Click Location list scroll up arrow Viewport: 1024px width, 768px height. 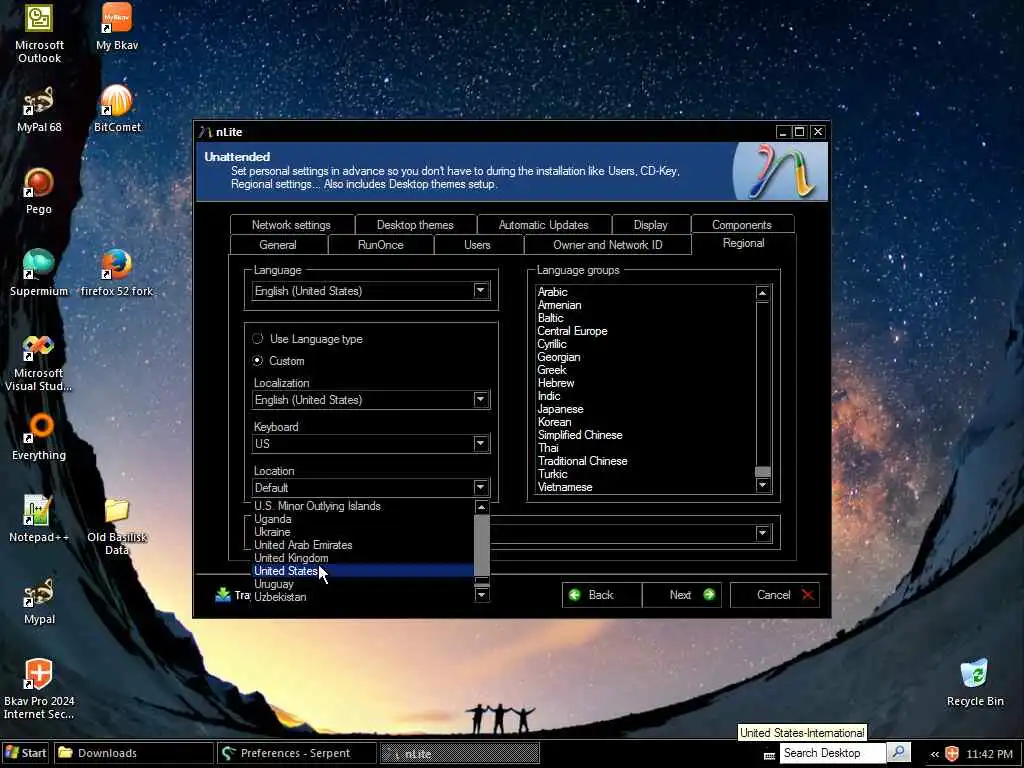point(481,507)
